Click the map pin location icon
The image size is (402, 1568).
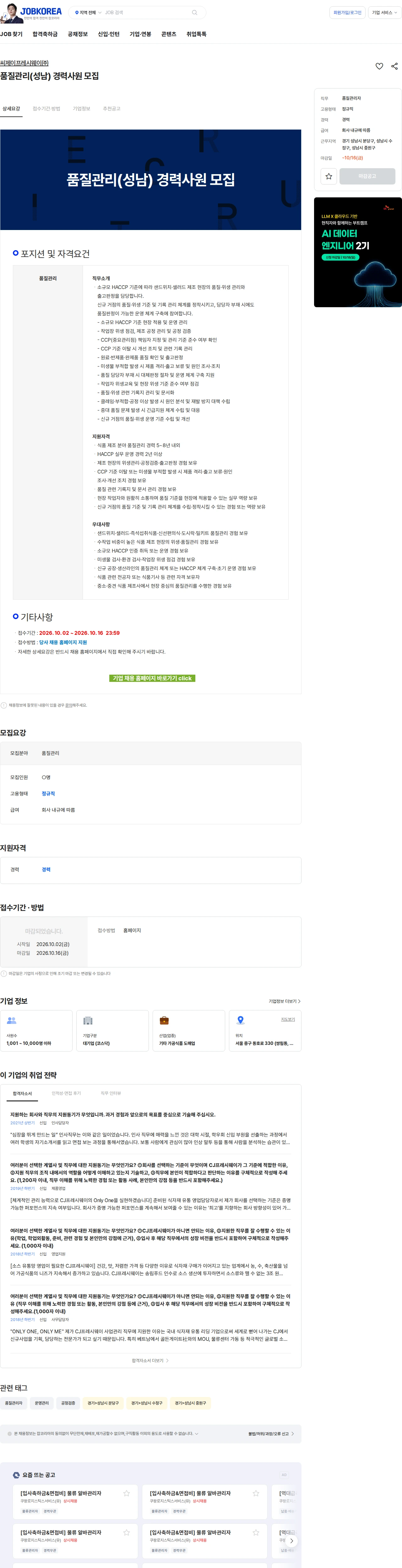[241, 1020]
